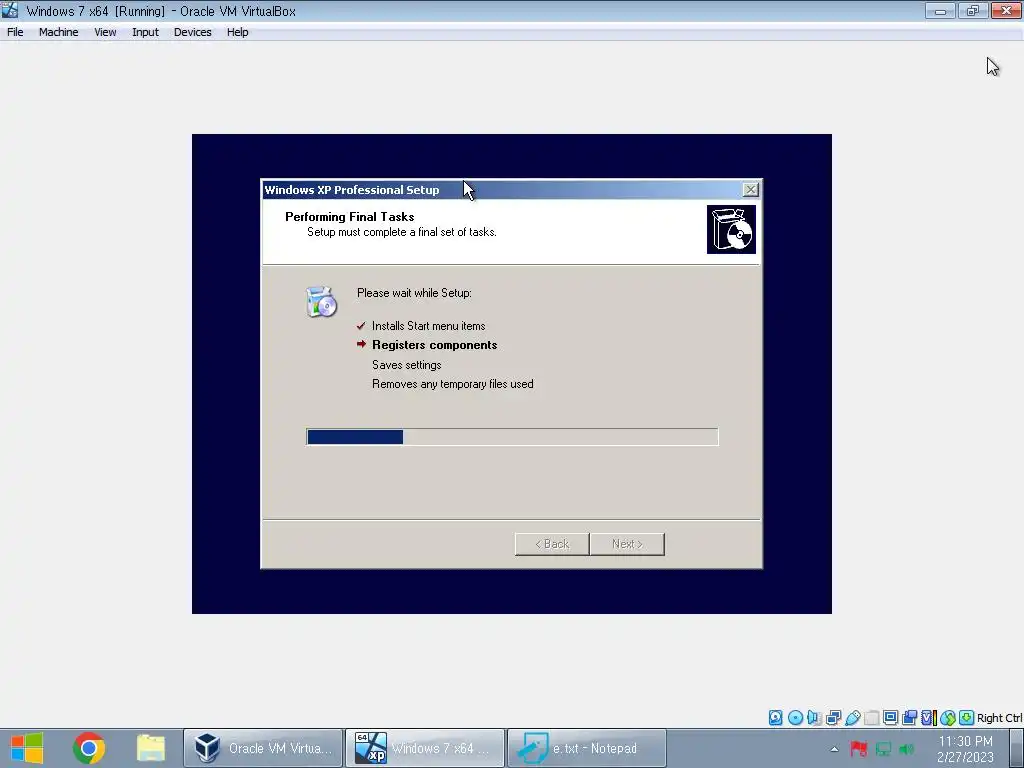This screenshot has width=1024, height=768.
Task: Open the USB devices status icon
Action: click(852, 718)
